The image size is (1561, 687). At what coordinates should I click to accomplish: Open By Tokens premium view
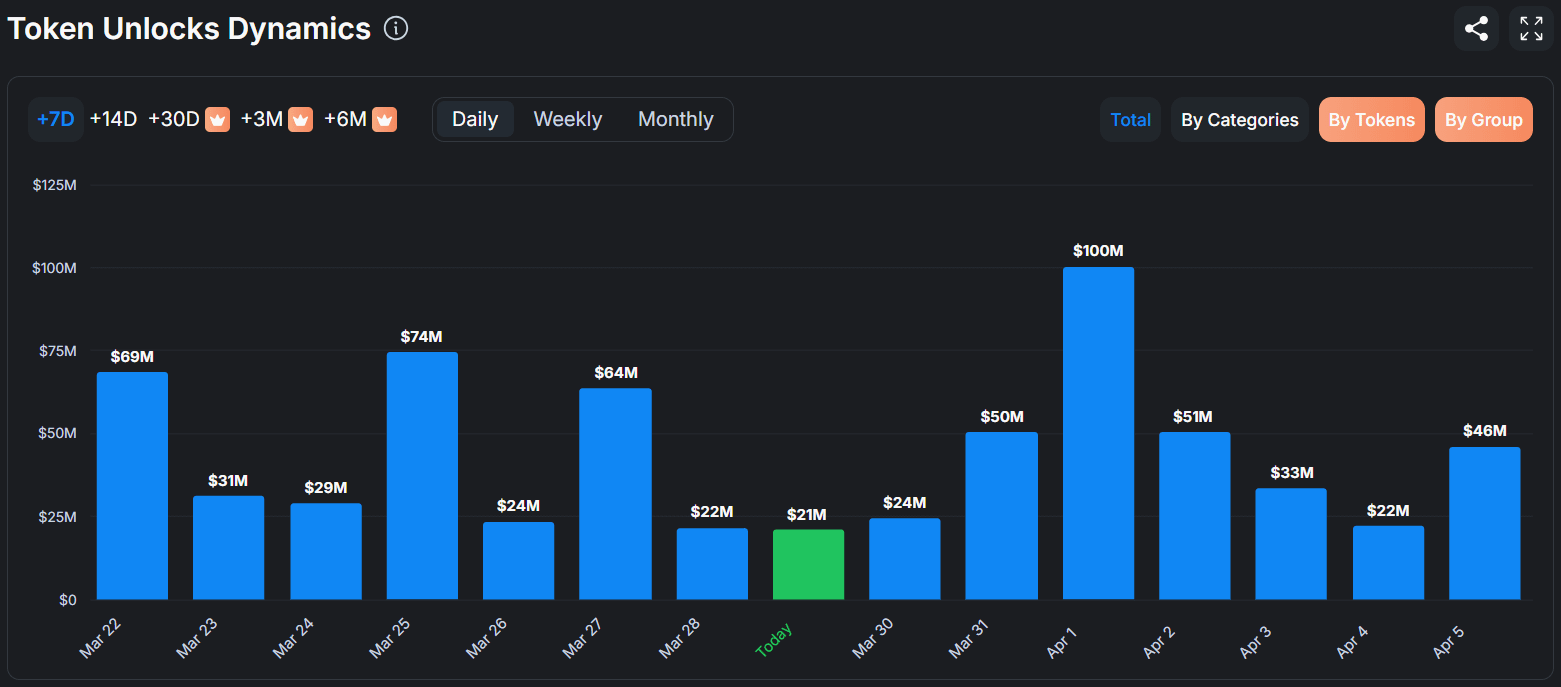1372,120
